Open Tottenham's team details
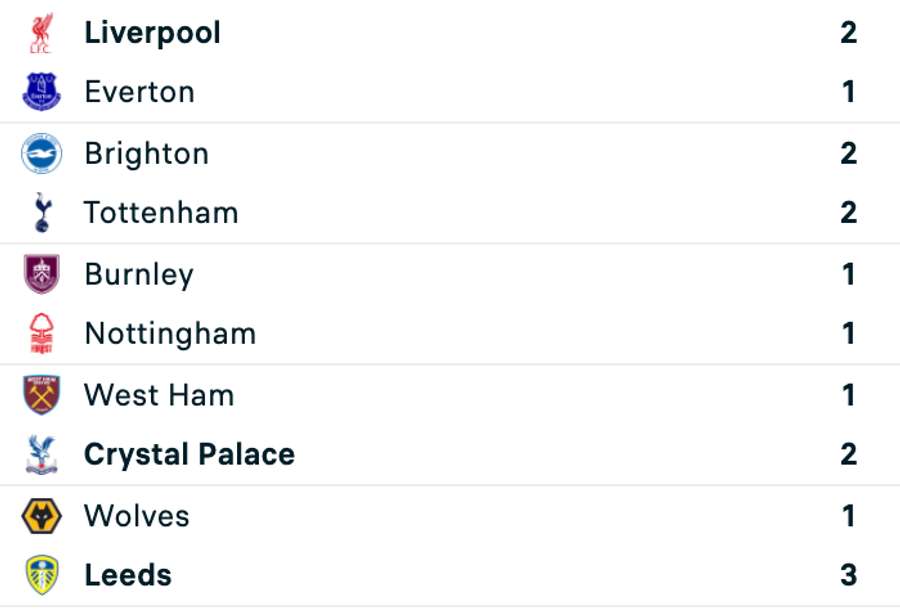This screenshot has width=900, height=609. click(x=162, y=212)
